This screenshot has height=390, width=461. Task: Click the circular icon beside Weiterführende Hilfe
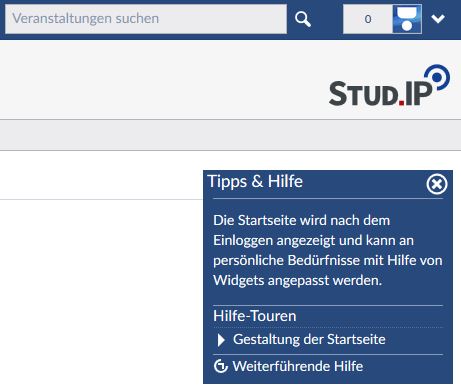click(221, 366)
